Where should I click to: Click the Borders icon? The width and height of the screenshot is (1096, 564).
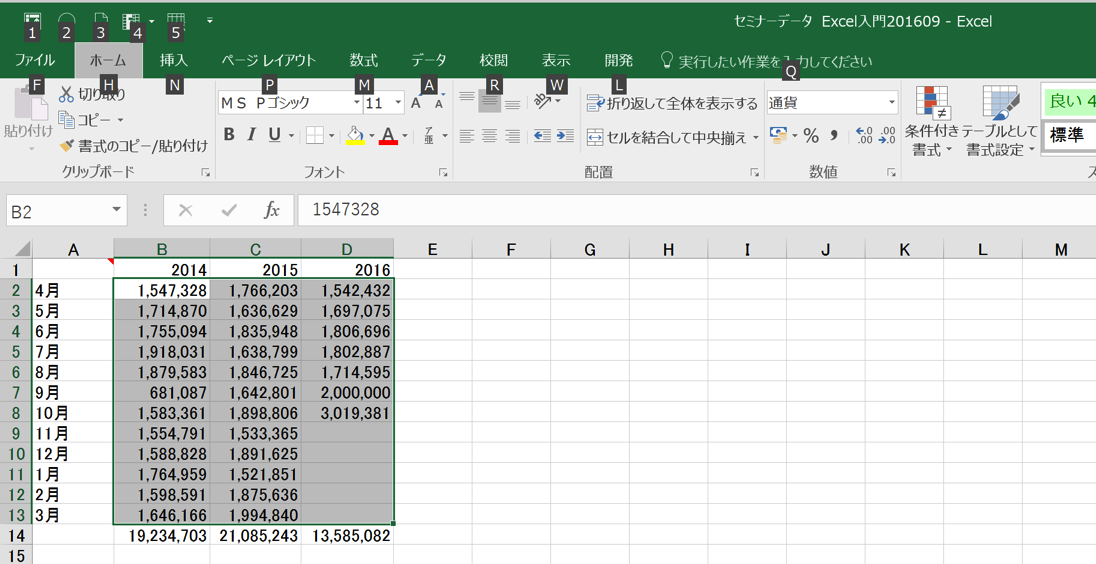[315, 135]
